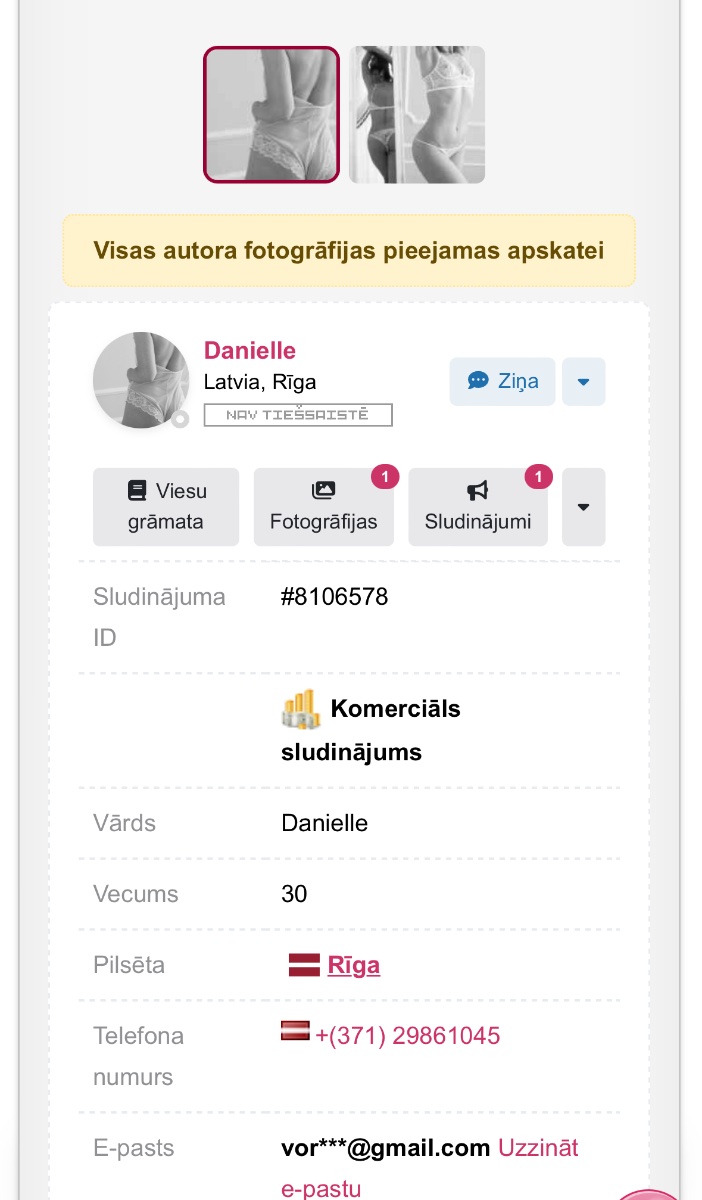Select the second photo thumbnail
The width and height of the screenshot is (702, 1200).
tap(417, 115)
